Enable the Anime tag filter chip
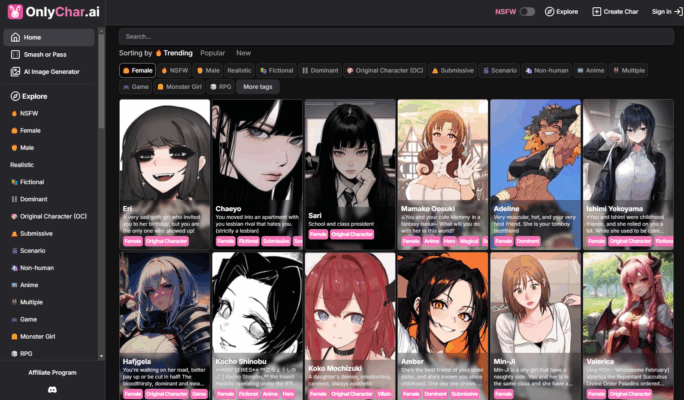The image size is (684, 400). (x=591, y=71)
